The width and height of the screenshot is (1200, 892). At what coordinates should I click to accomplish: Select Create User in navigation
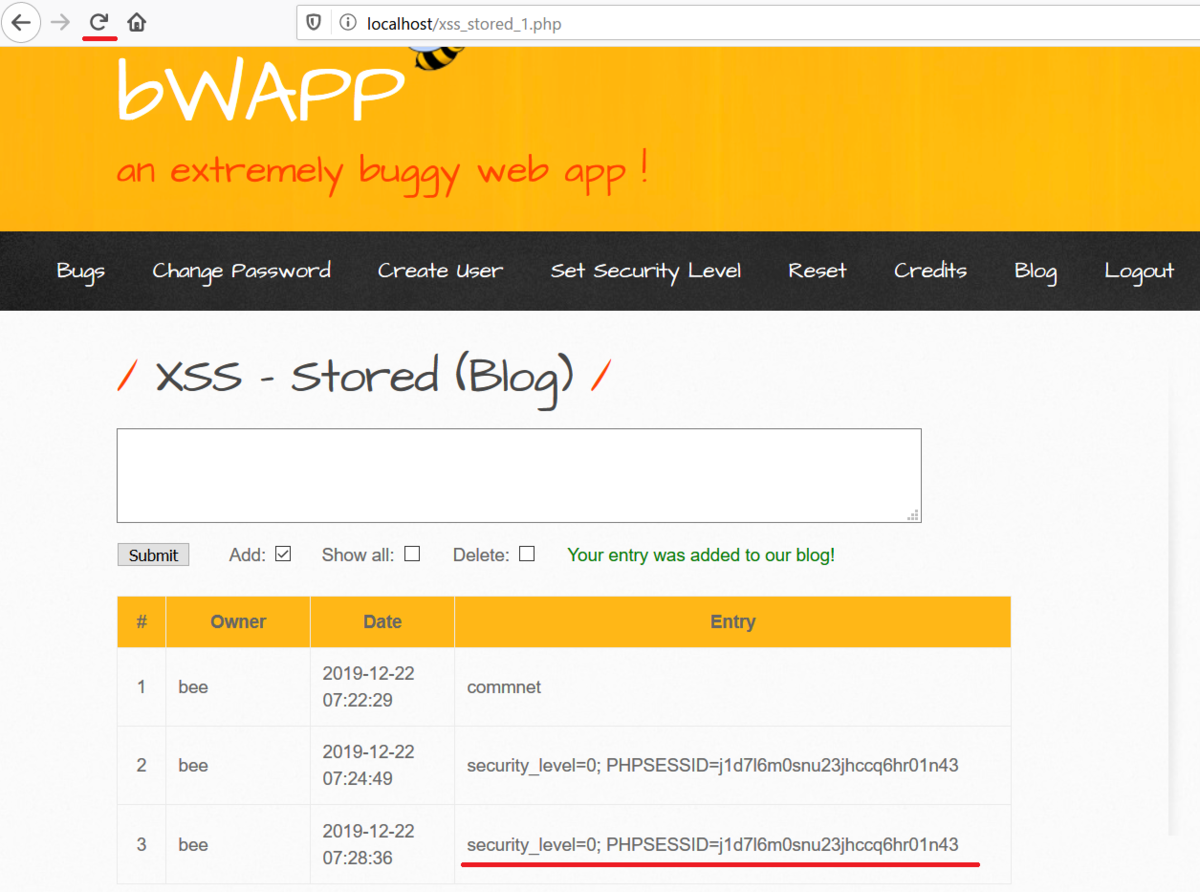click(x=440, y=271)
